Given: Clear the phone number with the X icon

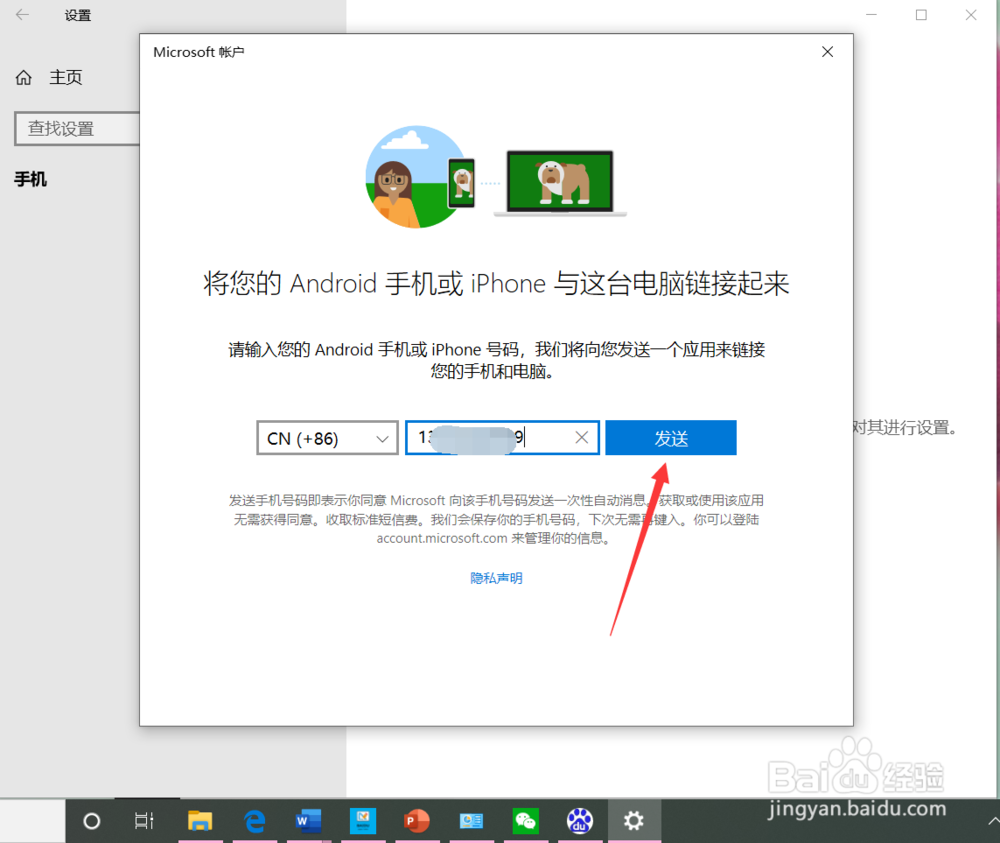Looking at the screenshot, I should pos(581,437).
